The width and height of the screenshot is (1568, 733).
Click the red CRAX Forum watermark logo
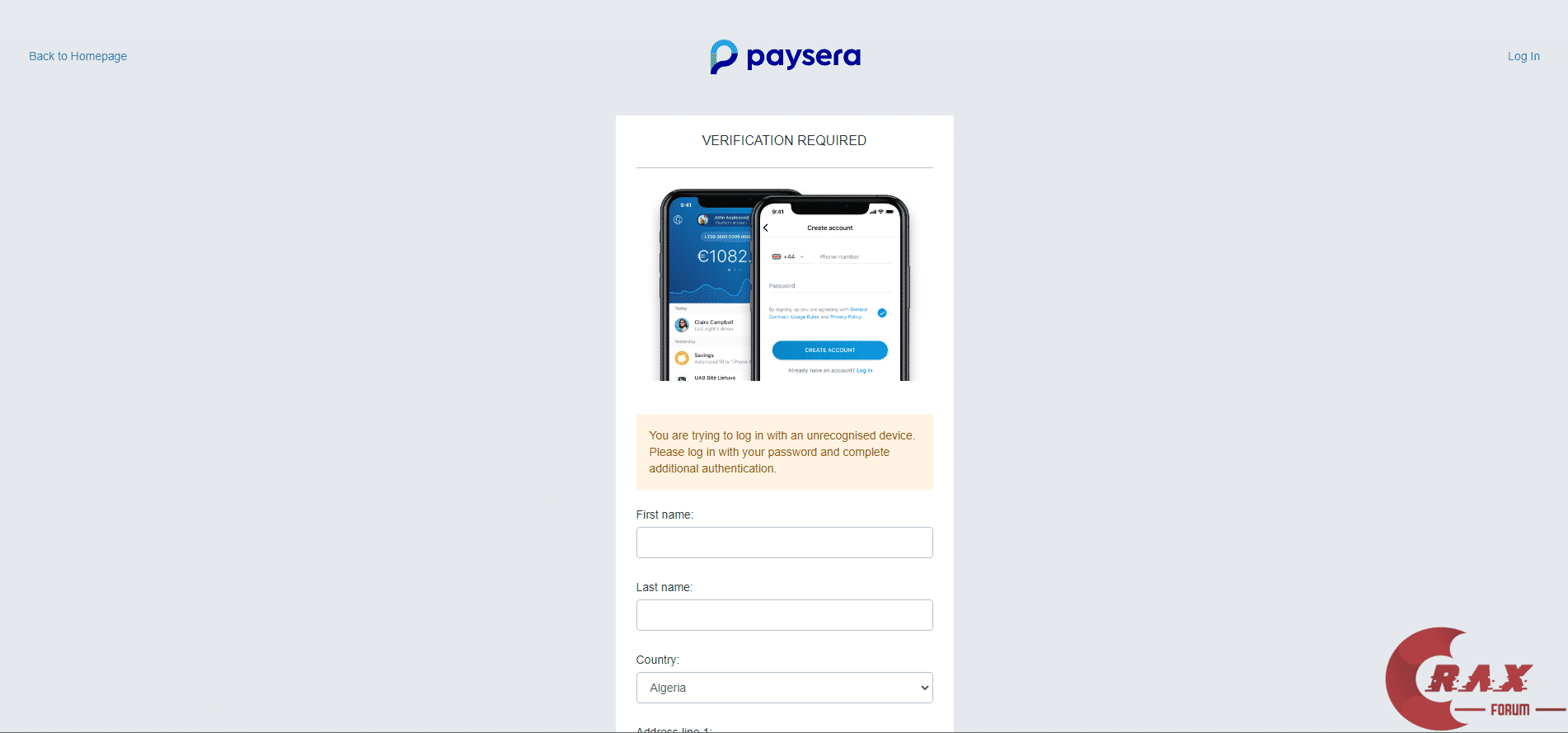1474,679
